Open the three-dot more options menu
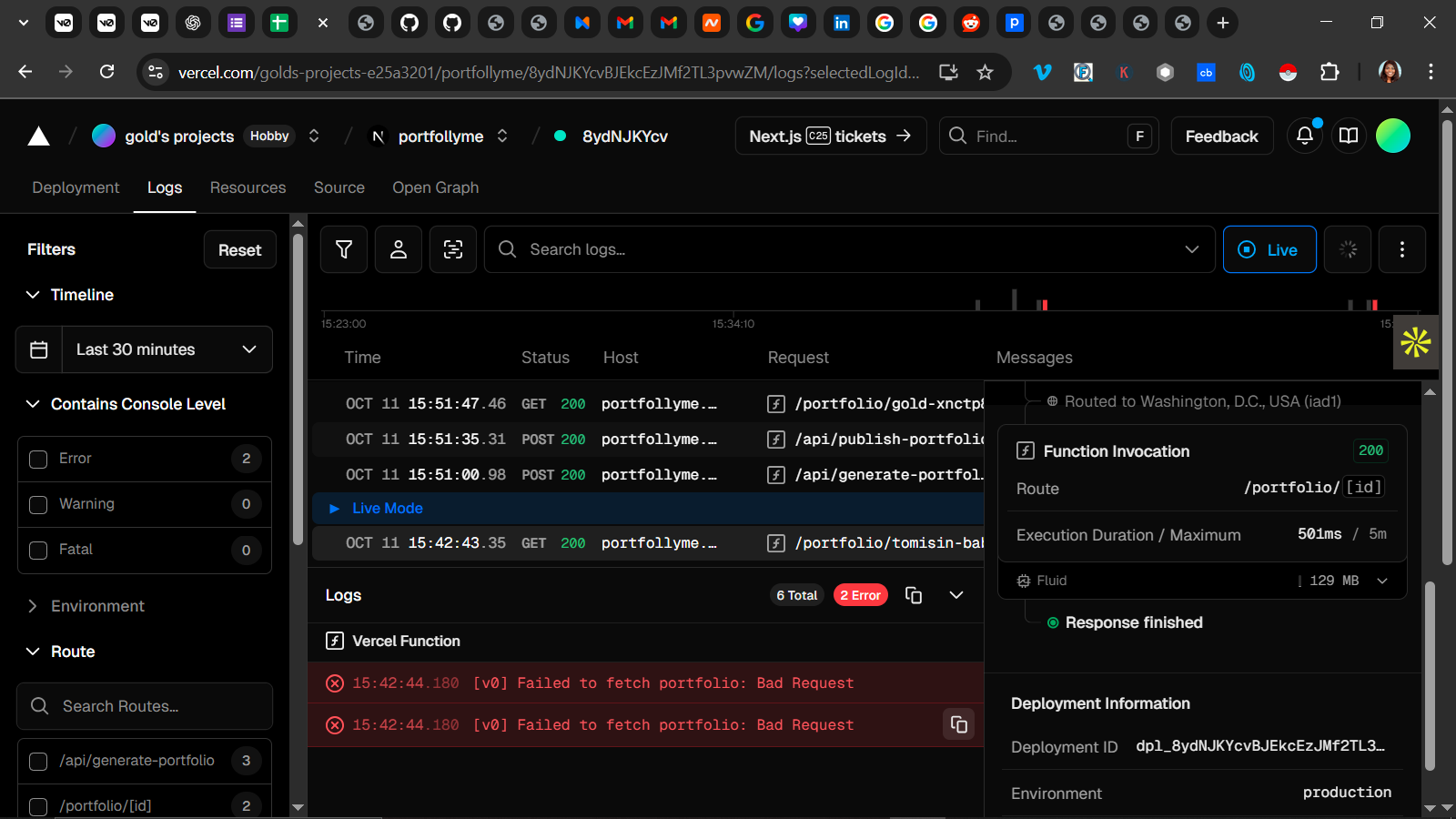 click(x=1401, y=249)
